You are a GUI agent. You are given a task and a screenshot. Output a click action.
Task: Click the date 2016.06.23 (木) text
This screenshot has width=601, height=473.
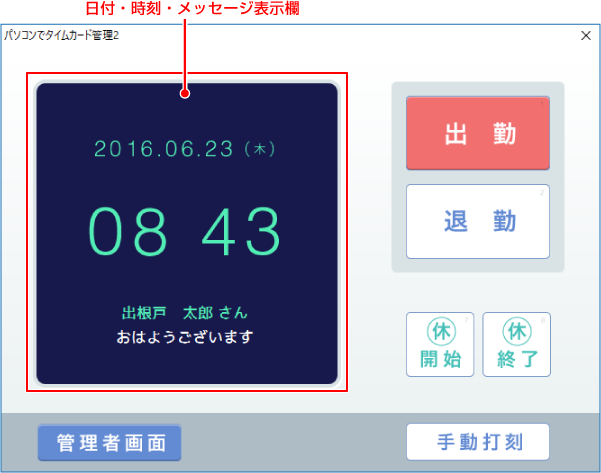coord(185,149)
